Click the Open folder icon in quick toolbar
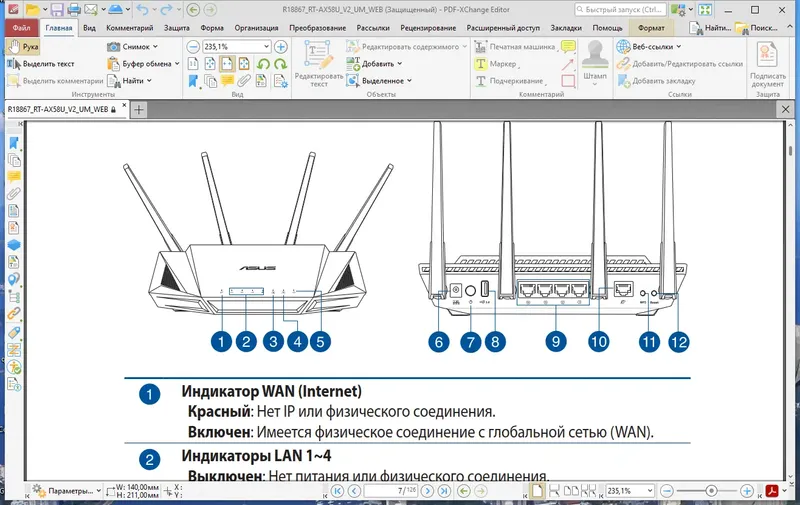This screenshot has width=800, height=505. click(33, 10)
